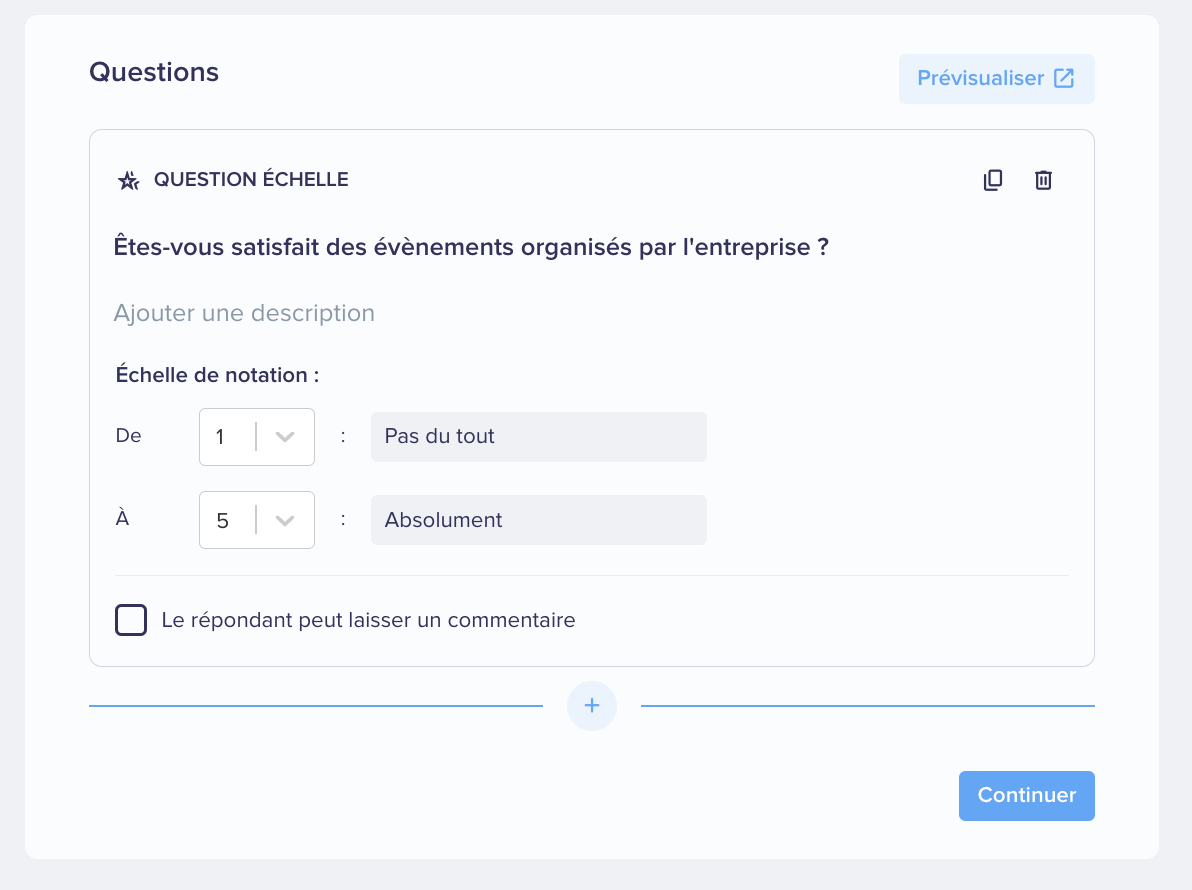Image resolution: width=1192 pixels, height=890 pixels.
Task: Open the De scale dropdown arrow
Action: 285,437
